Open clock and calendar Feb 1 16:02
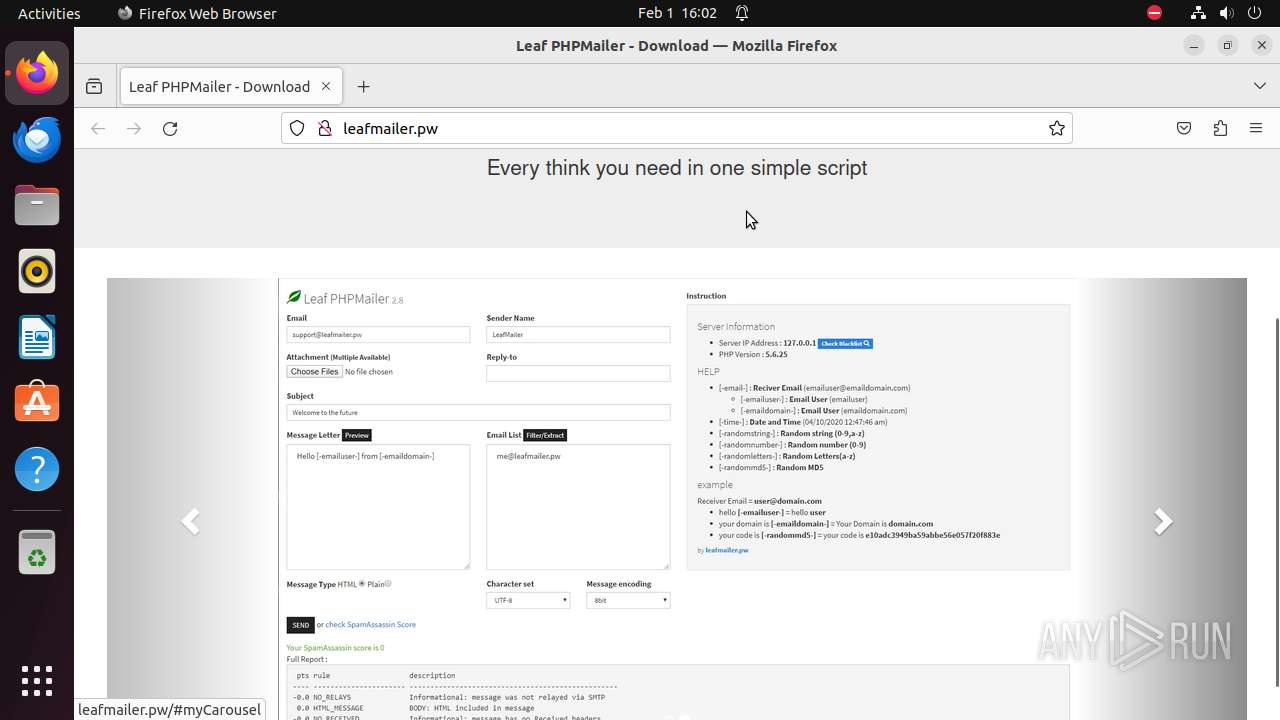The width and height of the screenshot is (1280, 720). click(677, 13)
